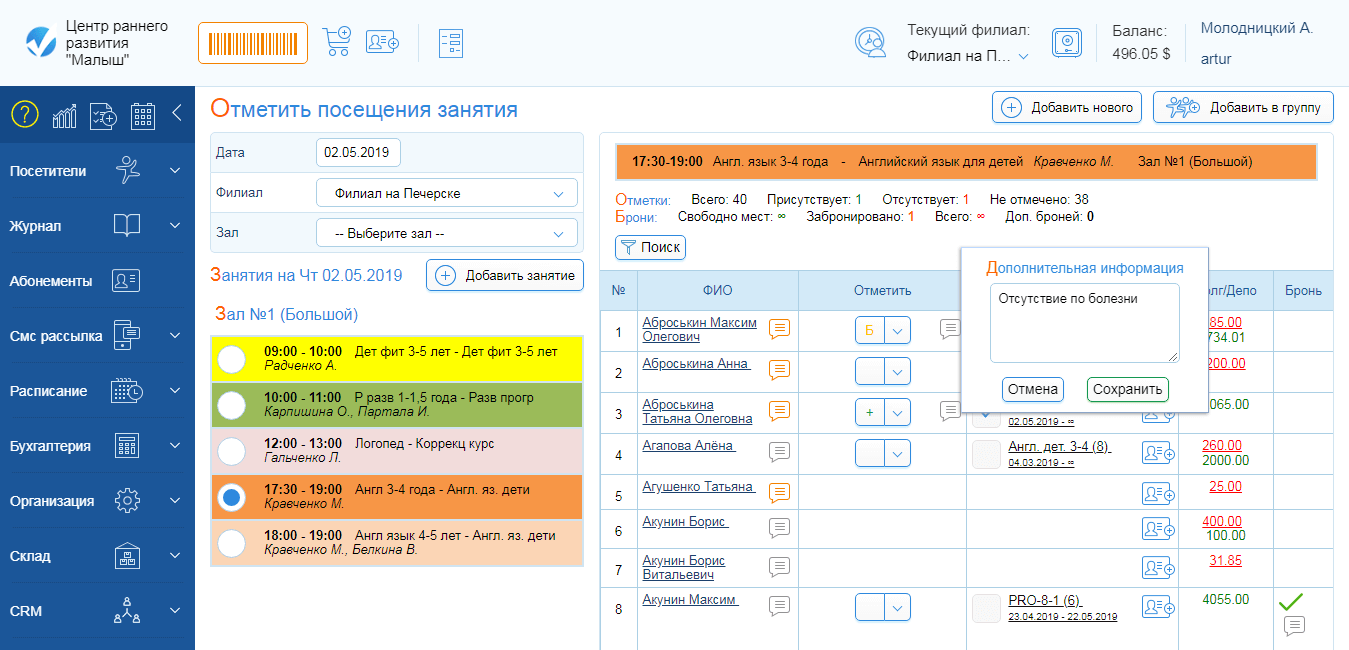This screenshot has width=1349, height=650.
Task: Select the 12:00 - 13:00 Логопед class
Action: pos(232,451)
